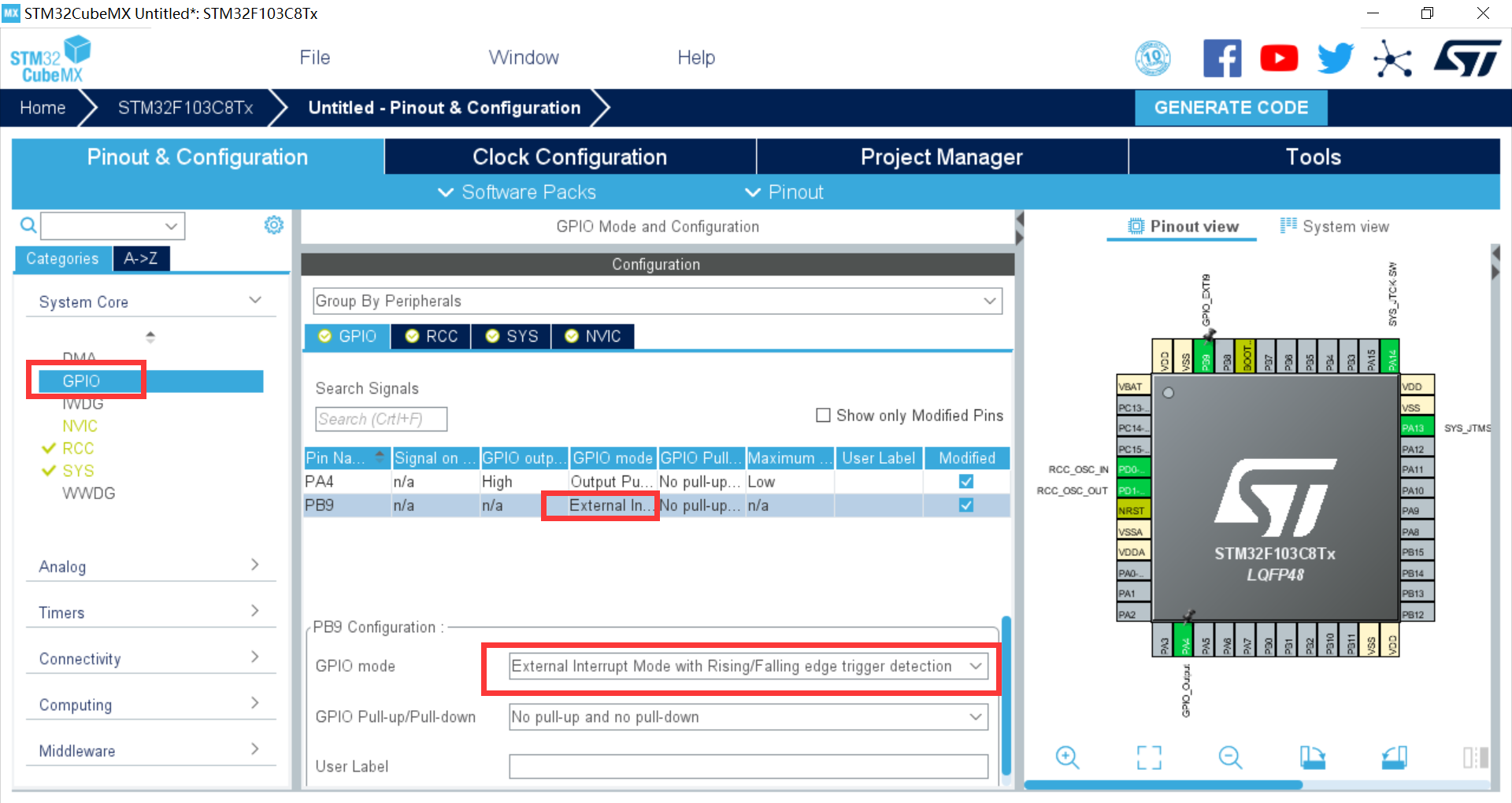Screen dimensions: 1512x803
Task: Rotate the chip view clockwise
Action: [x=1312, y=757]
